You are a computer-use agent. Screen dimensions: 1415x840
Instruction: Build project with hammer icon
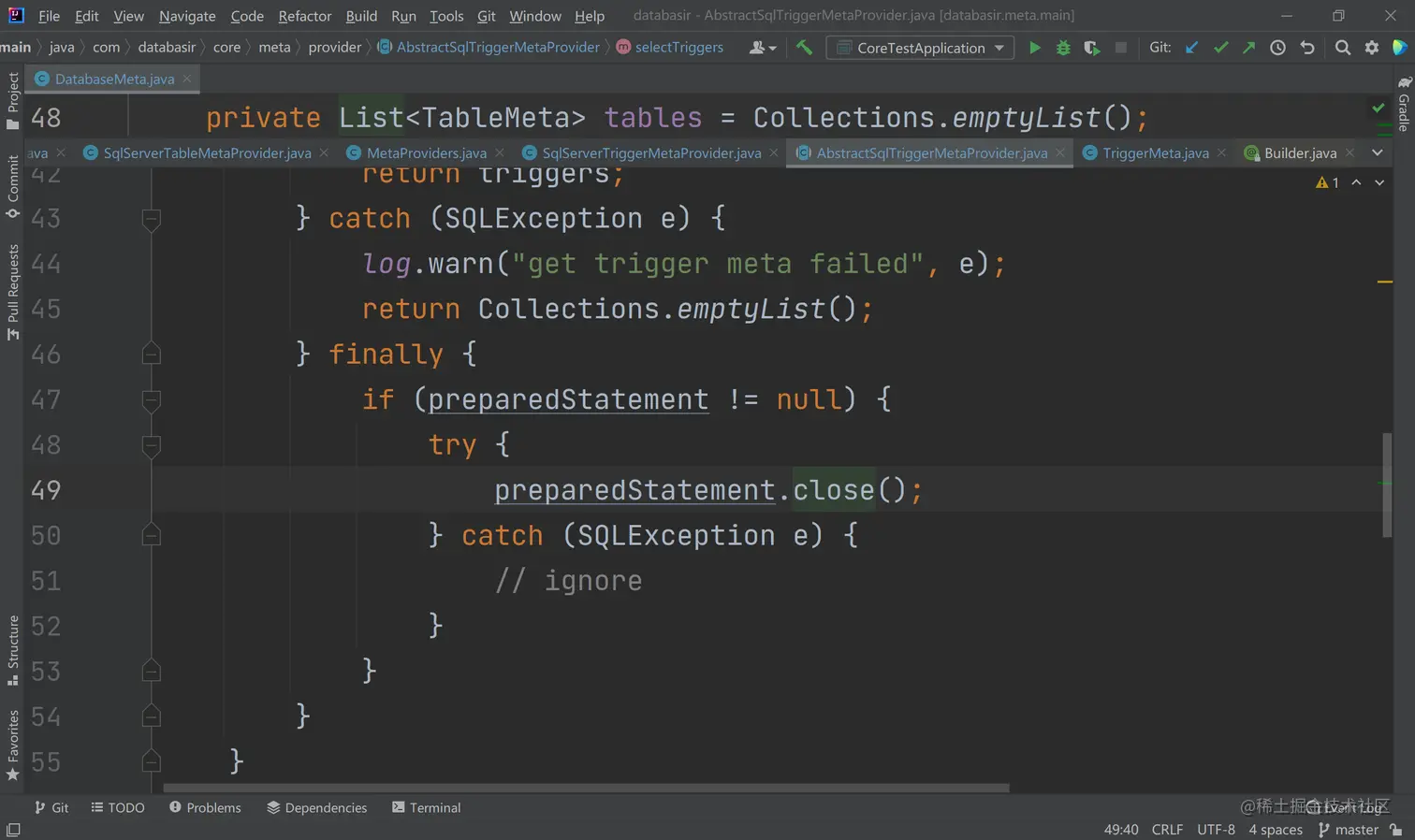(804, 48)
